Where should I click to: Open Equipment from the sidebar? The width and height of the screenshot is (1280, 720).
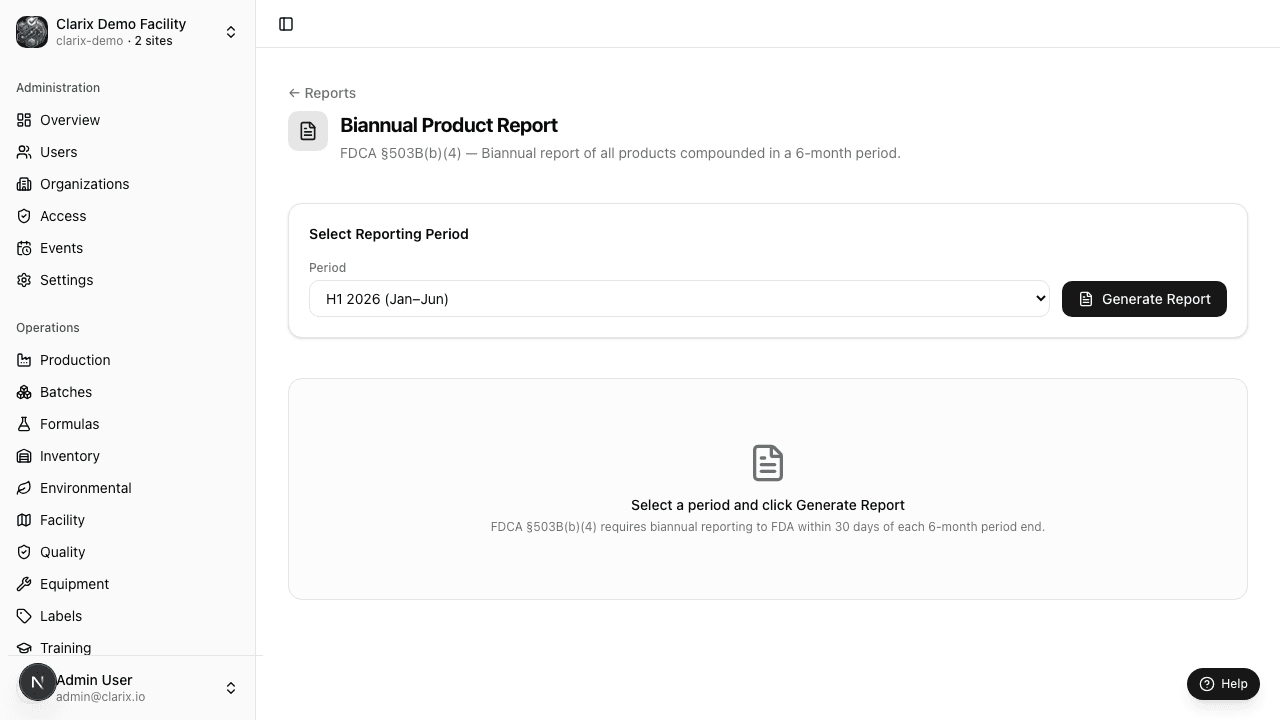point(128,584)
